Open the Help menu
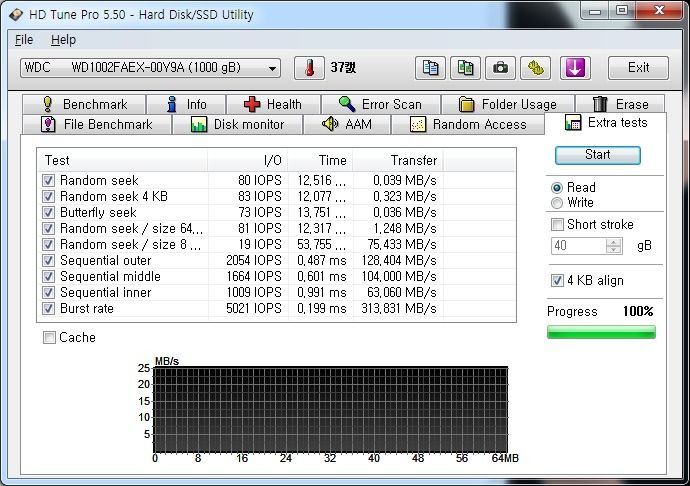 pyautogui.click(x=63, y=40)
